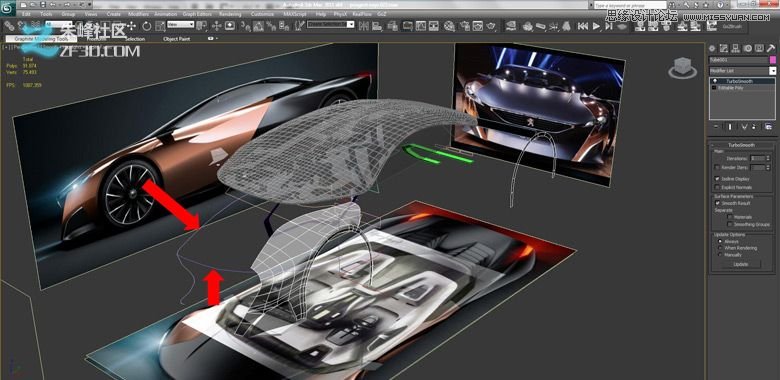Image resolution: width=780 pixels, height=380 pixels.
Task: Click the Iterations spinner arrows
Action: (x=768, y=158)
